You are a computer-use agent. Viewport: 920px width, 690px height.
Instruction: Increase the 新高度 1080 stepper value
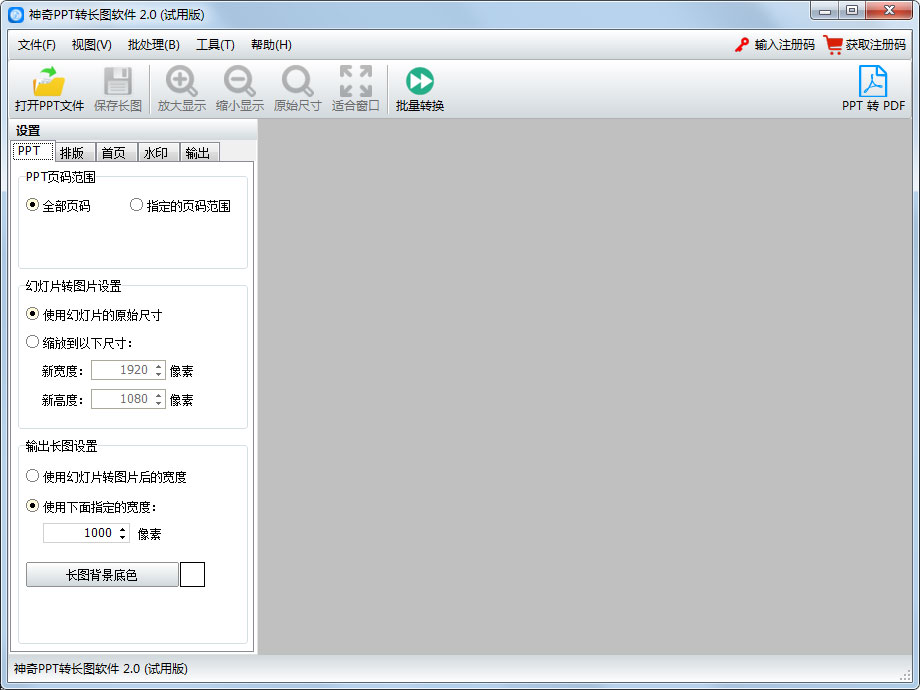pos(159,394)
